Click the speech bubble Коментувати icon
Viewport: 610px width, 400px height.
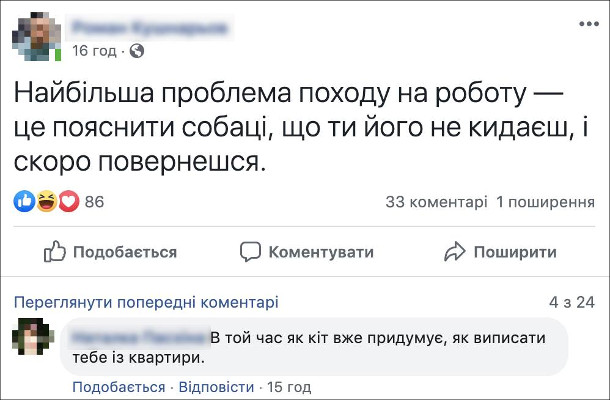click(x=251, y=253)
